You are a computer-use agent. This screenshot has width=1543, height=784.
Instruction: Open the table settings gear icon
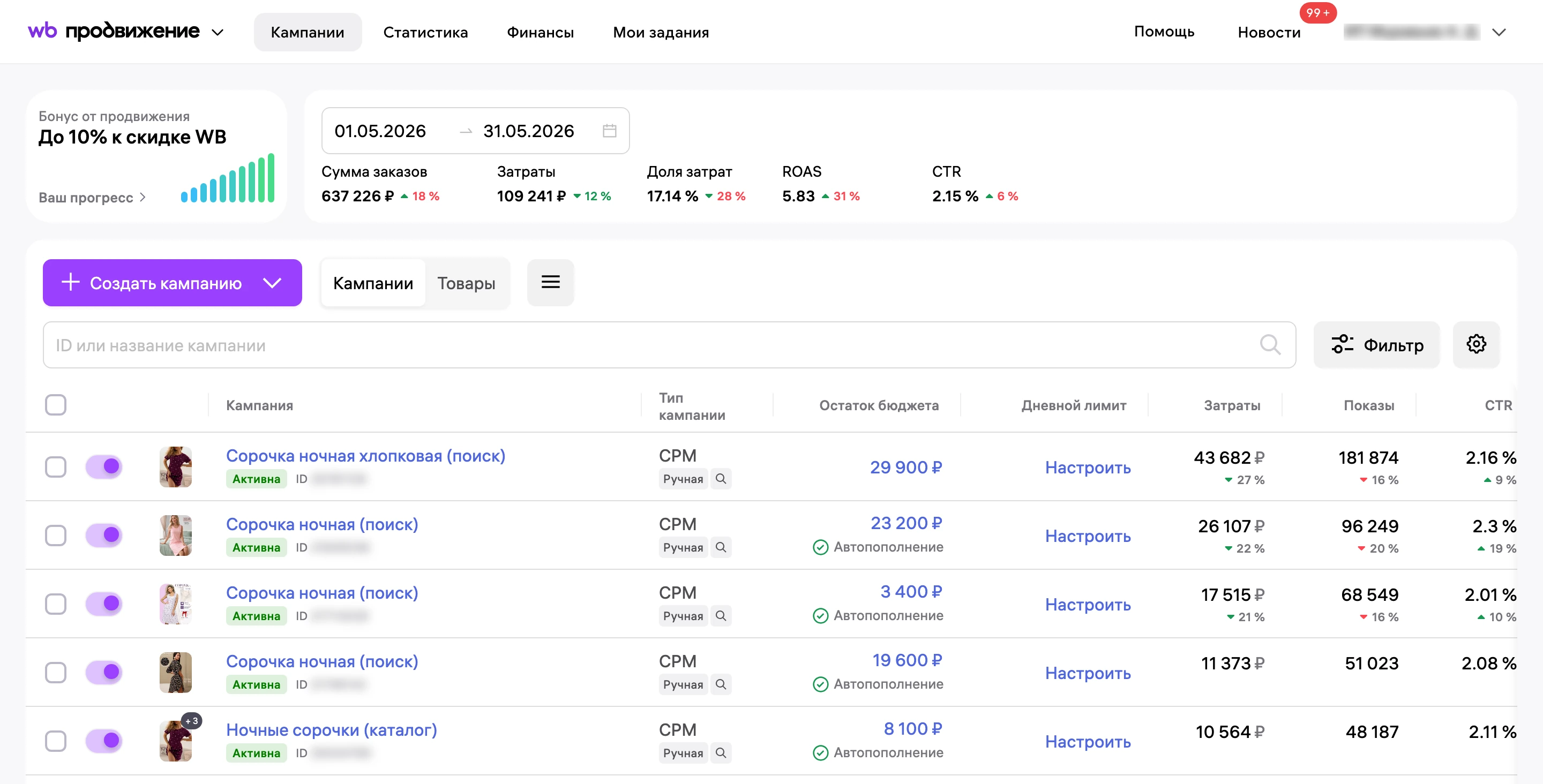coord(1476,344)
